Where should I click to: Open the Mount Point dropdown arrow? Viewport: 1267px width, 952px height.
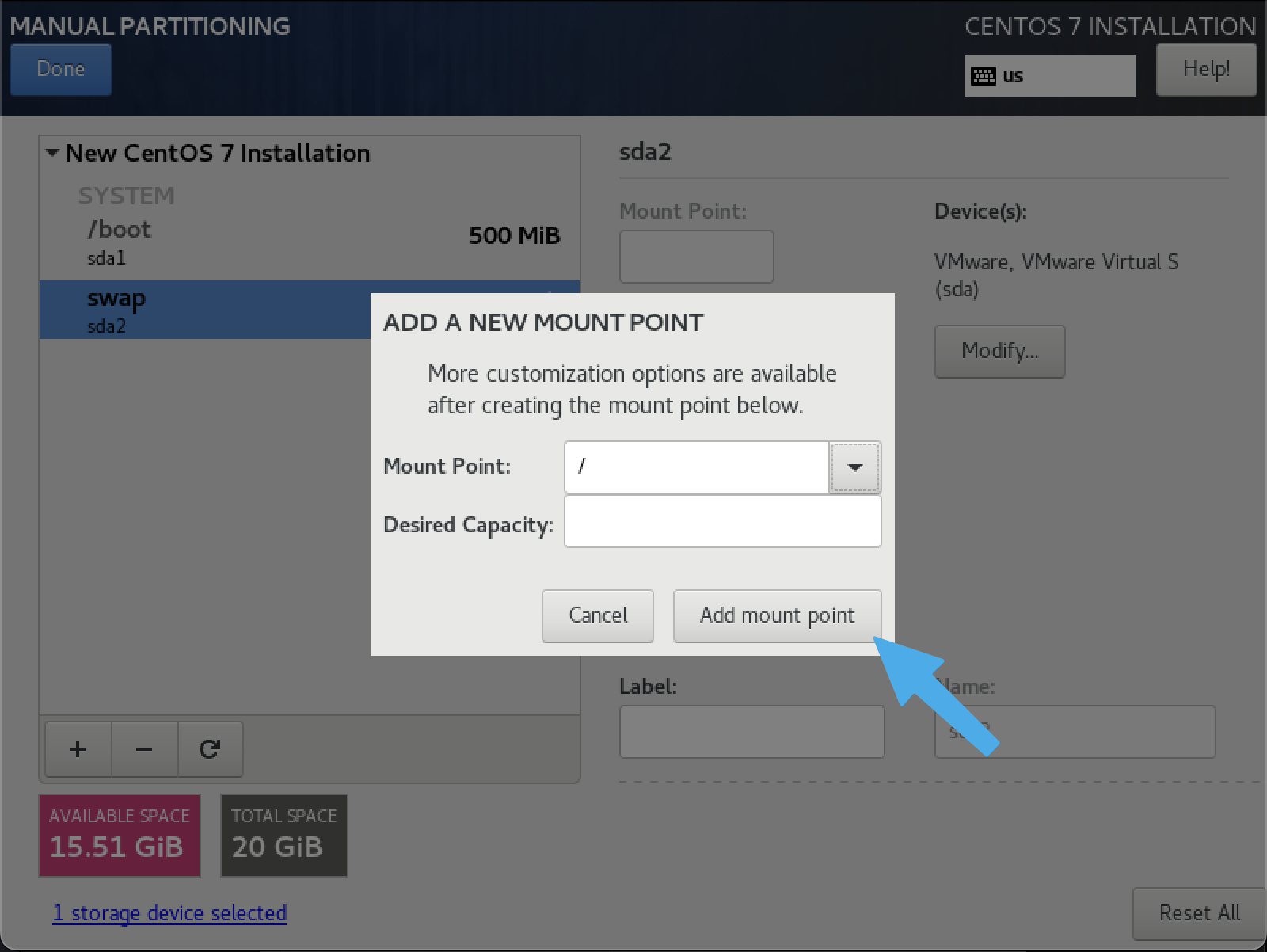coord(855,467)
